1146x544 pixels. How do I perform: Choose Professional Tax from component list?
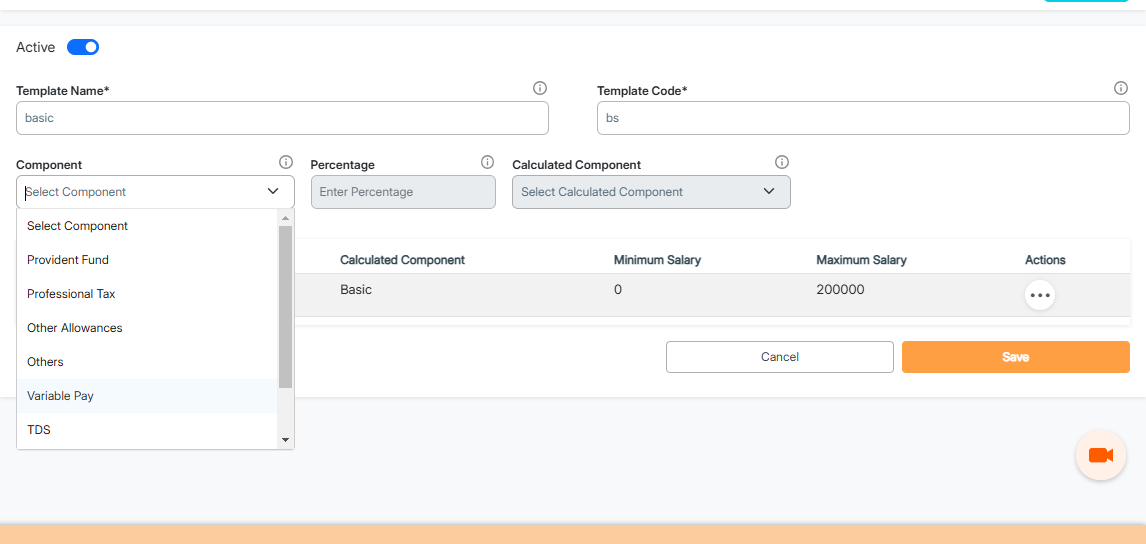click(x=72, y=294)
